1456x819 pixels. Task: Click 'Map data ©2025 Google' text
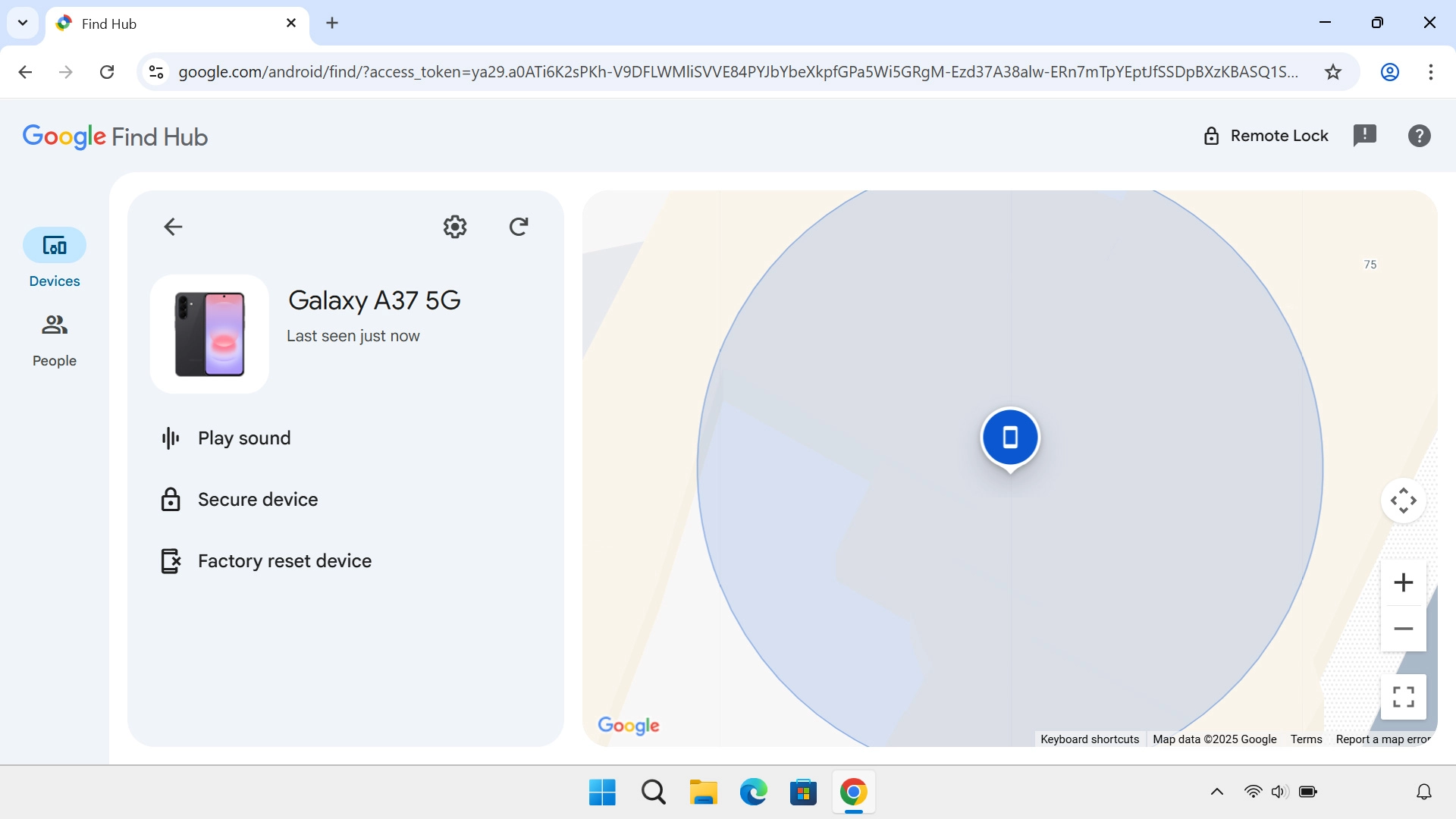tap(1214, 739)
